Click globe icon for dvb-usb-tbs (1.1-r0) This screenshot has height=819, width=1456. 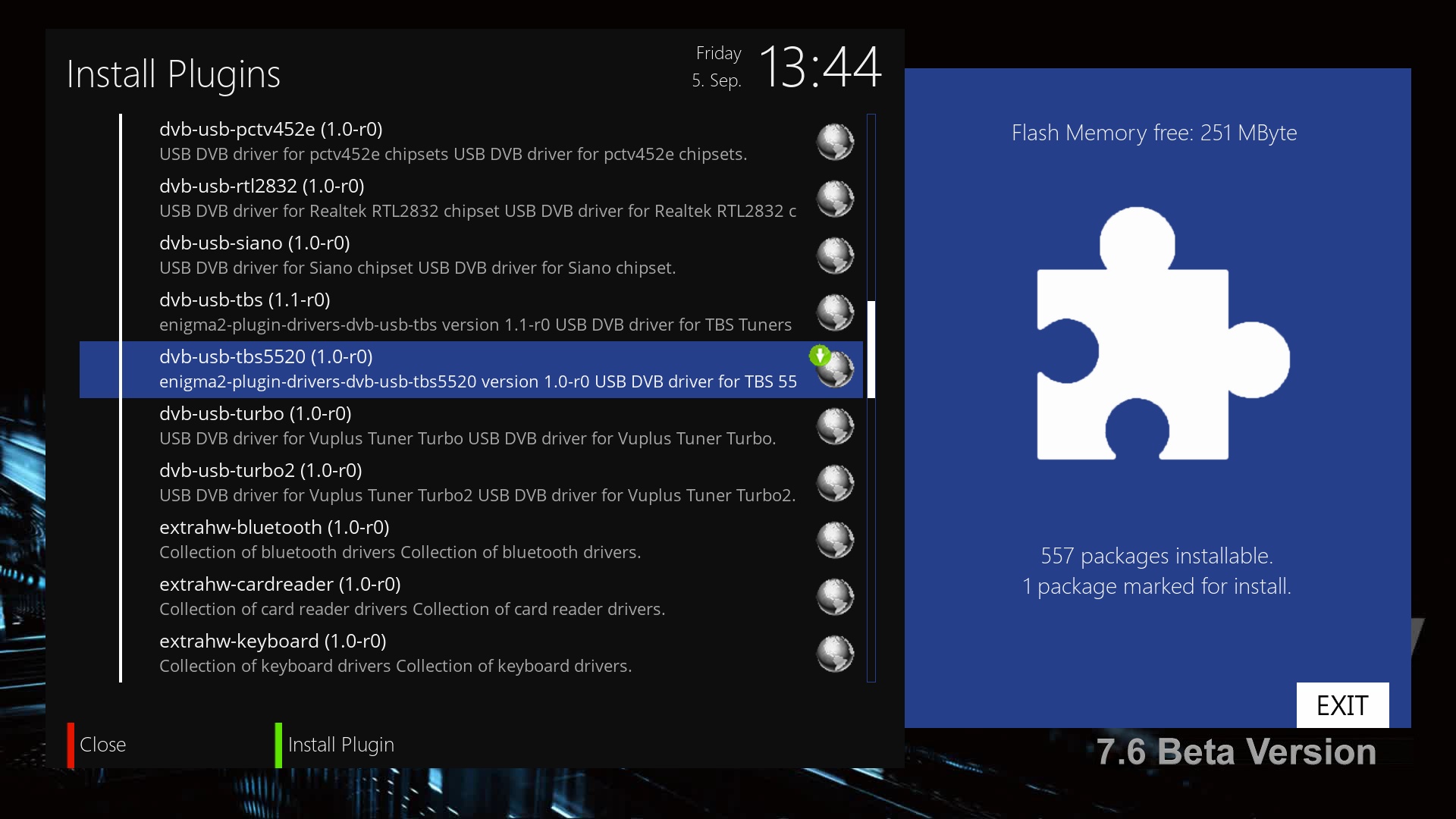tap(835, 312)
